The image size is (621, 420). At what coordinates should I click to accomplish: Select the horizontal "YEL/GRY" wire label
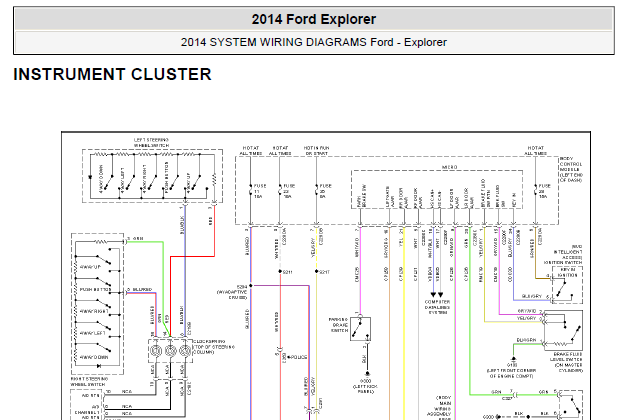point(526,318)
